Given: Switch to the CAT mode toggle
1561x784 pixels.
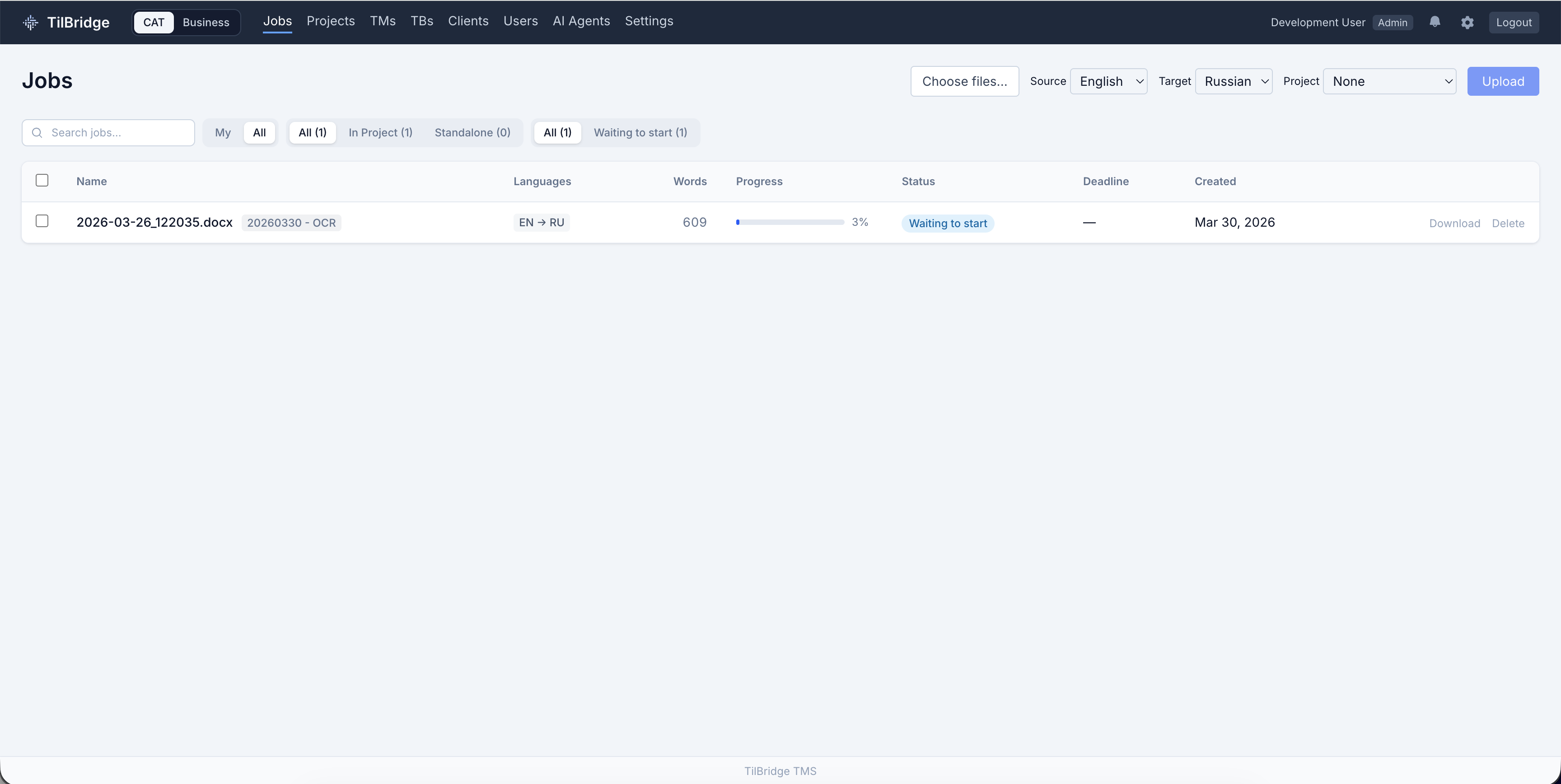Looking at the screenshot, I should tap(153, 23).
